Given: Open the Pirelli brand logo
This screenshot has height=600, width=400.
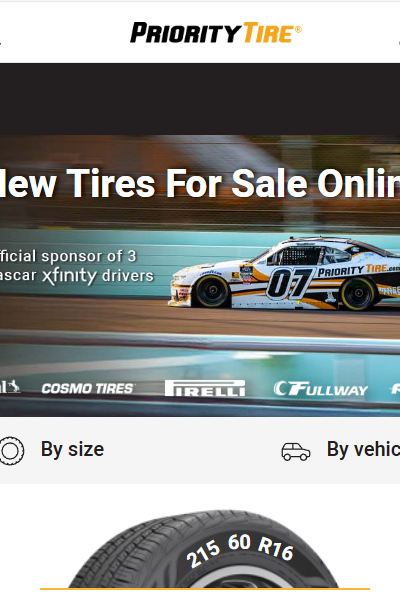Looking at the screenshot, I should 205,388.
